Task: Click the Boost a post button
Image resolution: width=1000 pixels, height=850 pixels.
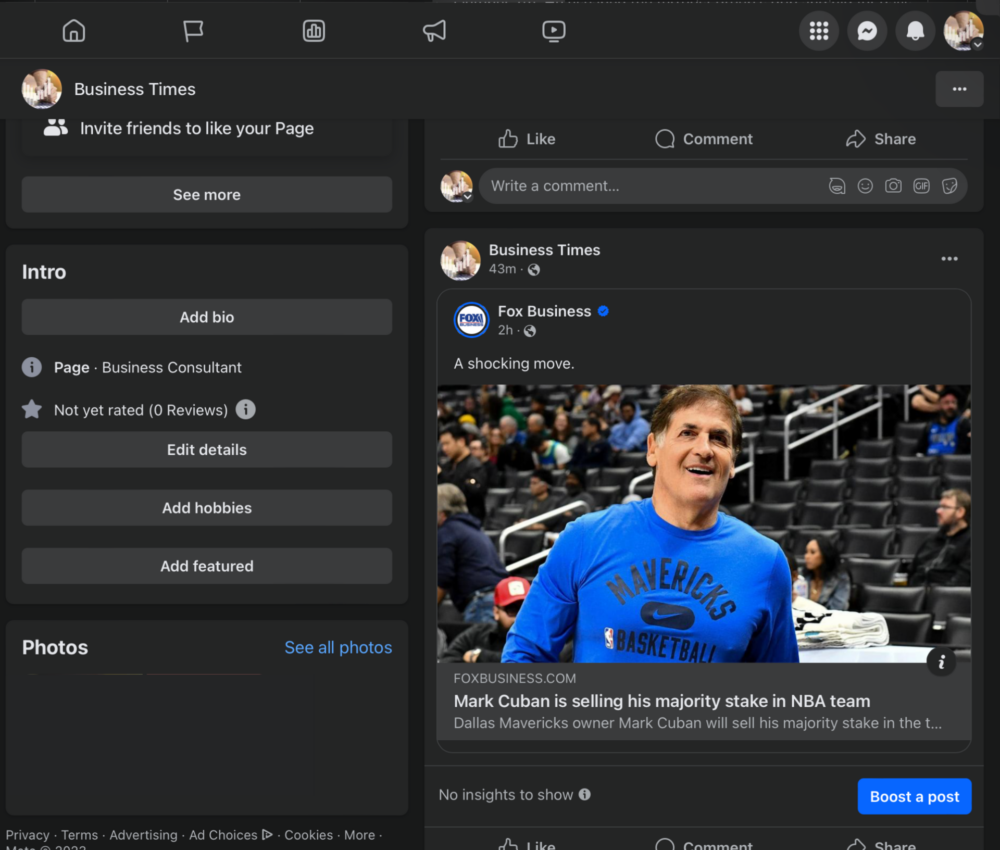Action: click(915, 796)
